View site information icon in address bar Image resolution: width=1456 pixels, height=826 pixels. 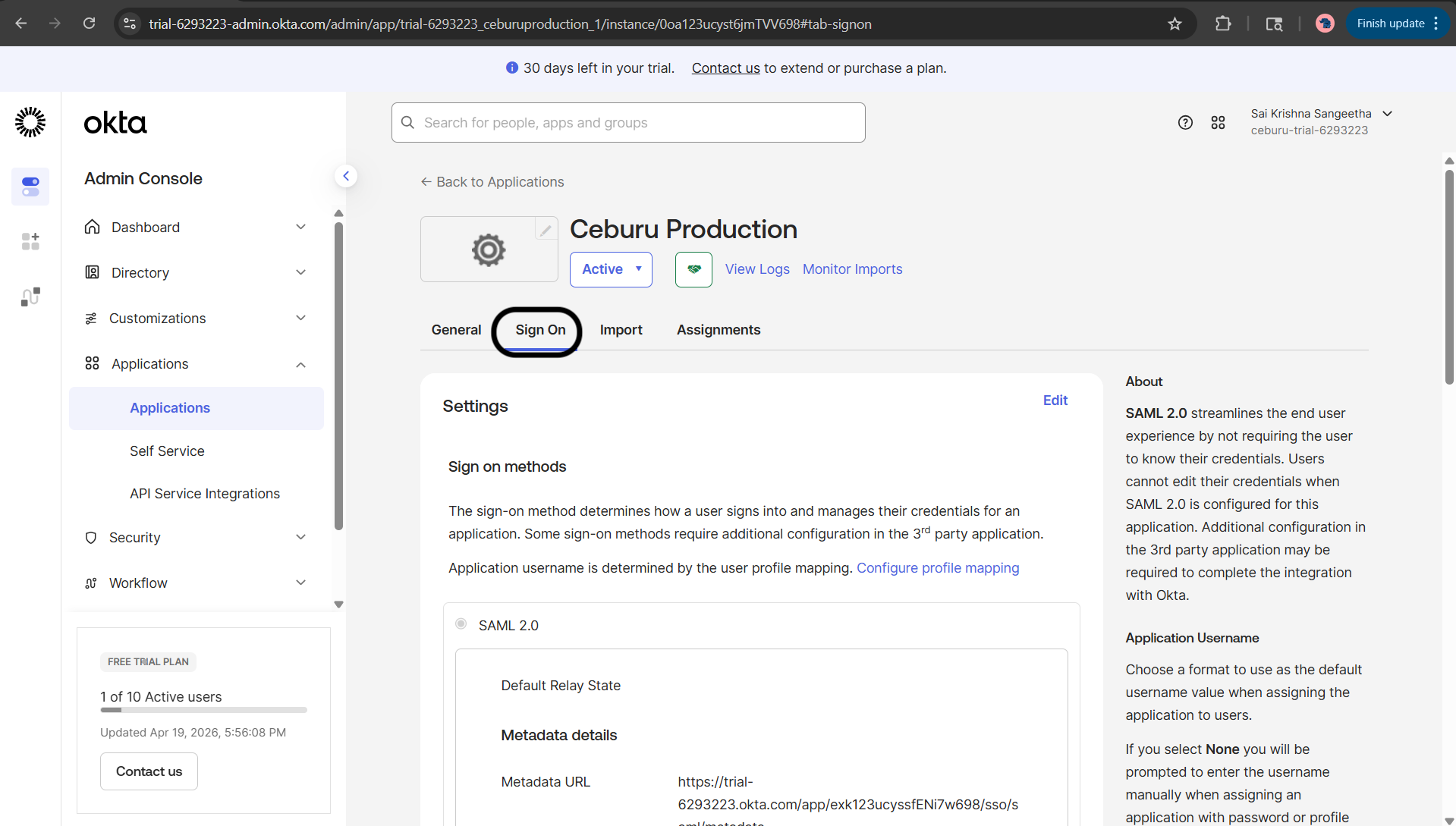[x=131, y=24]
